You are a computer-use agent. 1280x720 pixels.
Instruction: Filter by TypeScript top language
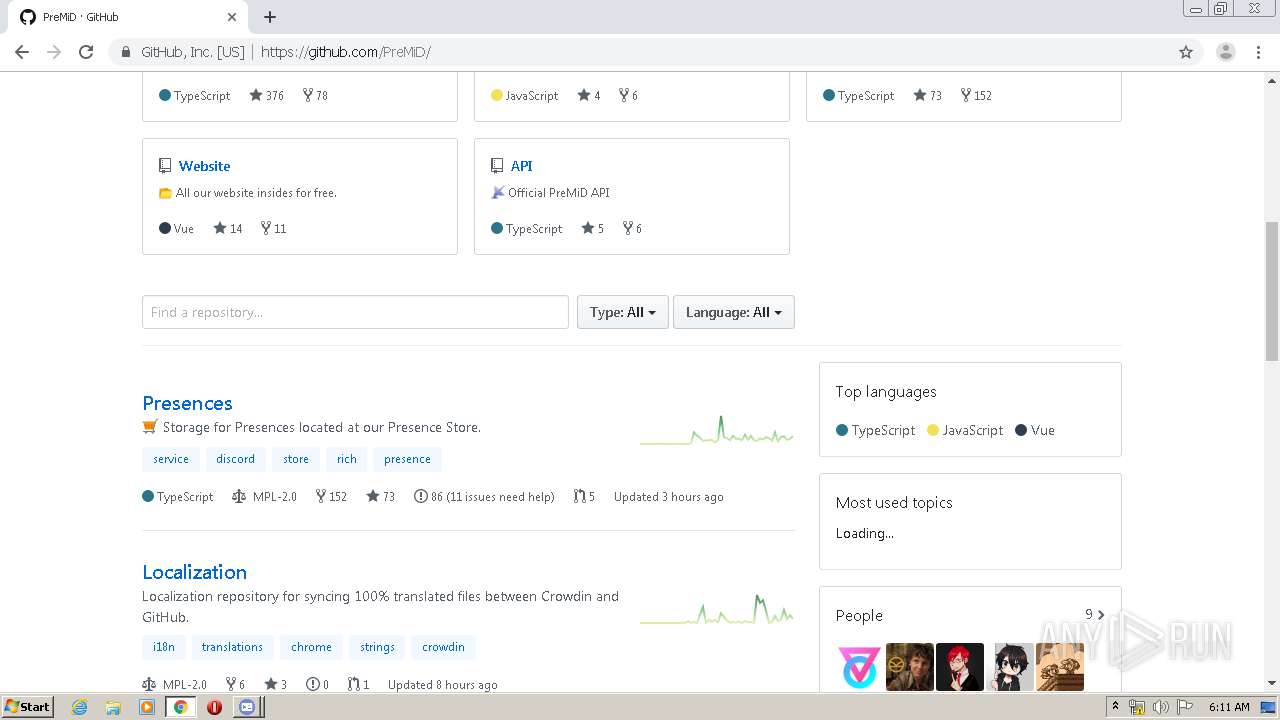(x=875, y=430)
